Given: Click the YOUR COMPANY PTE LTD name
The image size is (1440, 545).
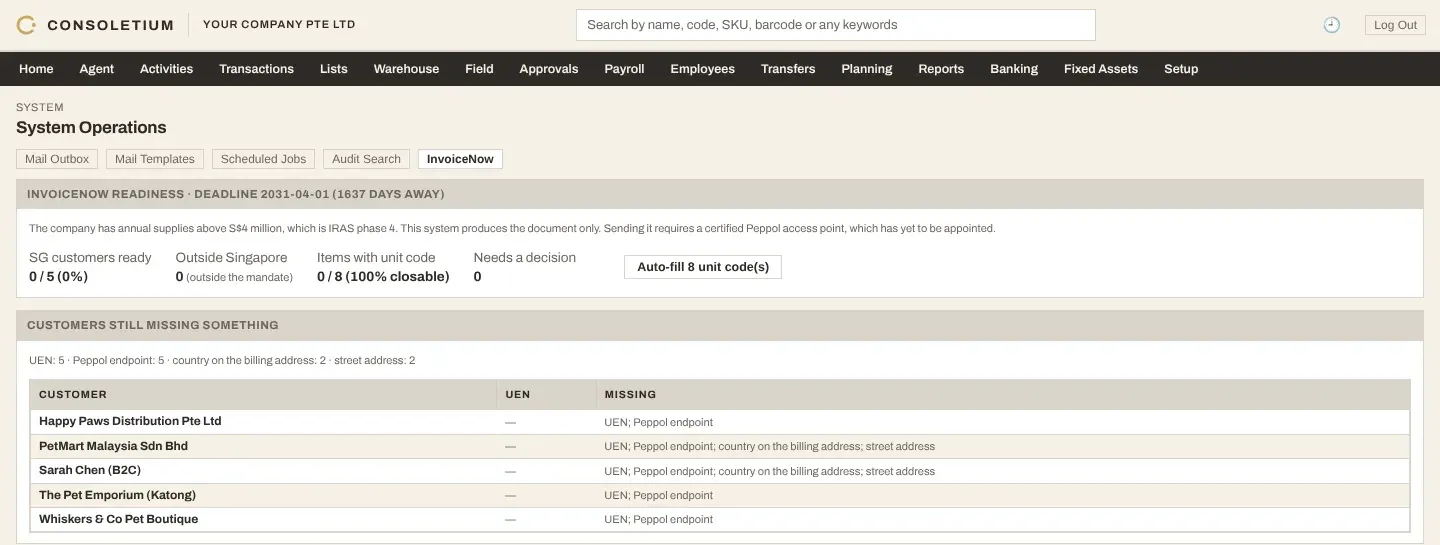Looking at the screenshot, I should [279, 25].
